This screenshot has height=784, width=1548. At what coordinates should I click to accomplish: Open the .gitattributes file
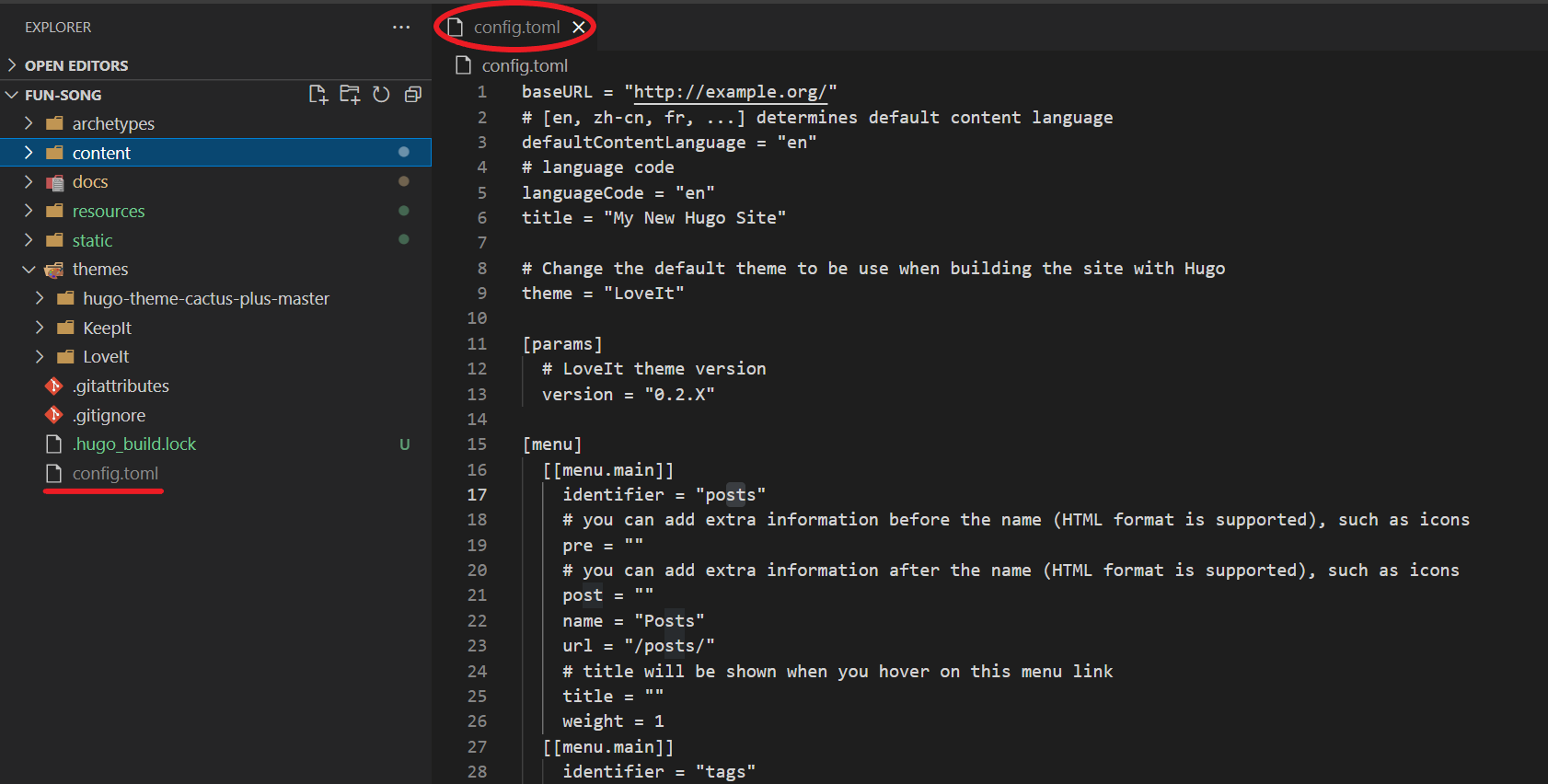(121, 386)
